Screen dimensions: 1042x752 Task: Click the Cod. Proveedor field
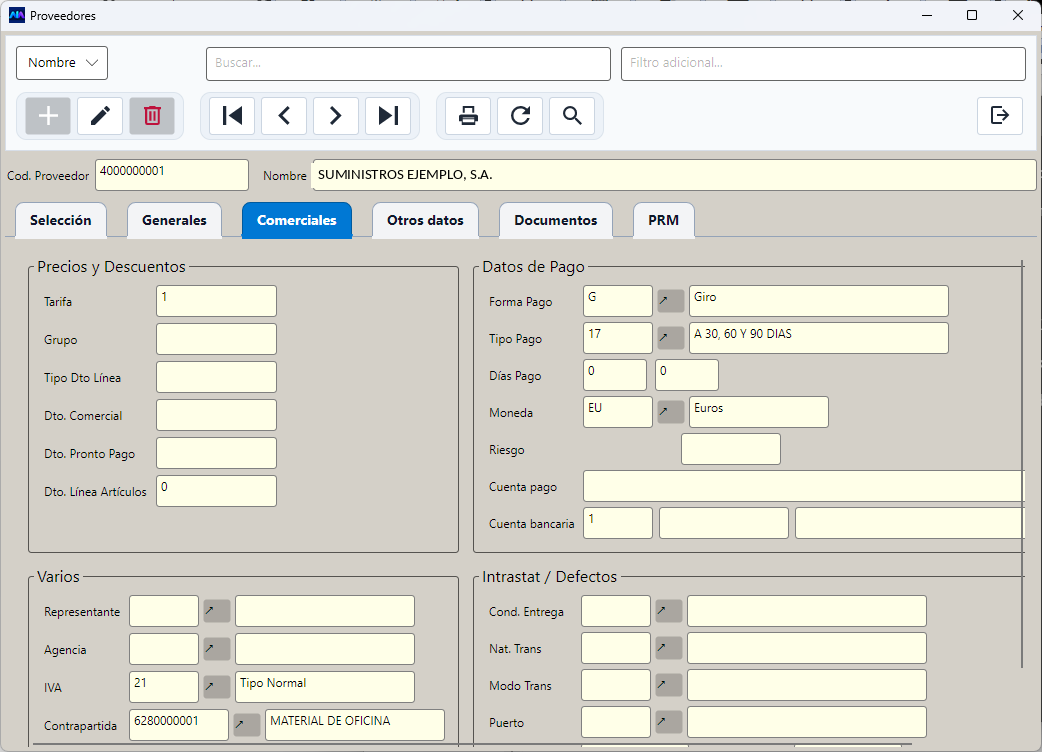[172, 175]
